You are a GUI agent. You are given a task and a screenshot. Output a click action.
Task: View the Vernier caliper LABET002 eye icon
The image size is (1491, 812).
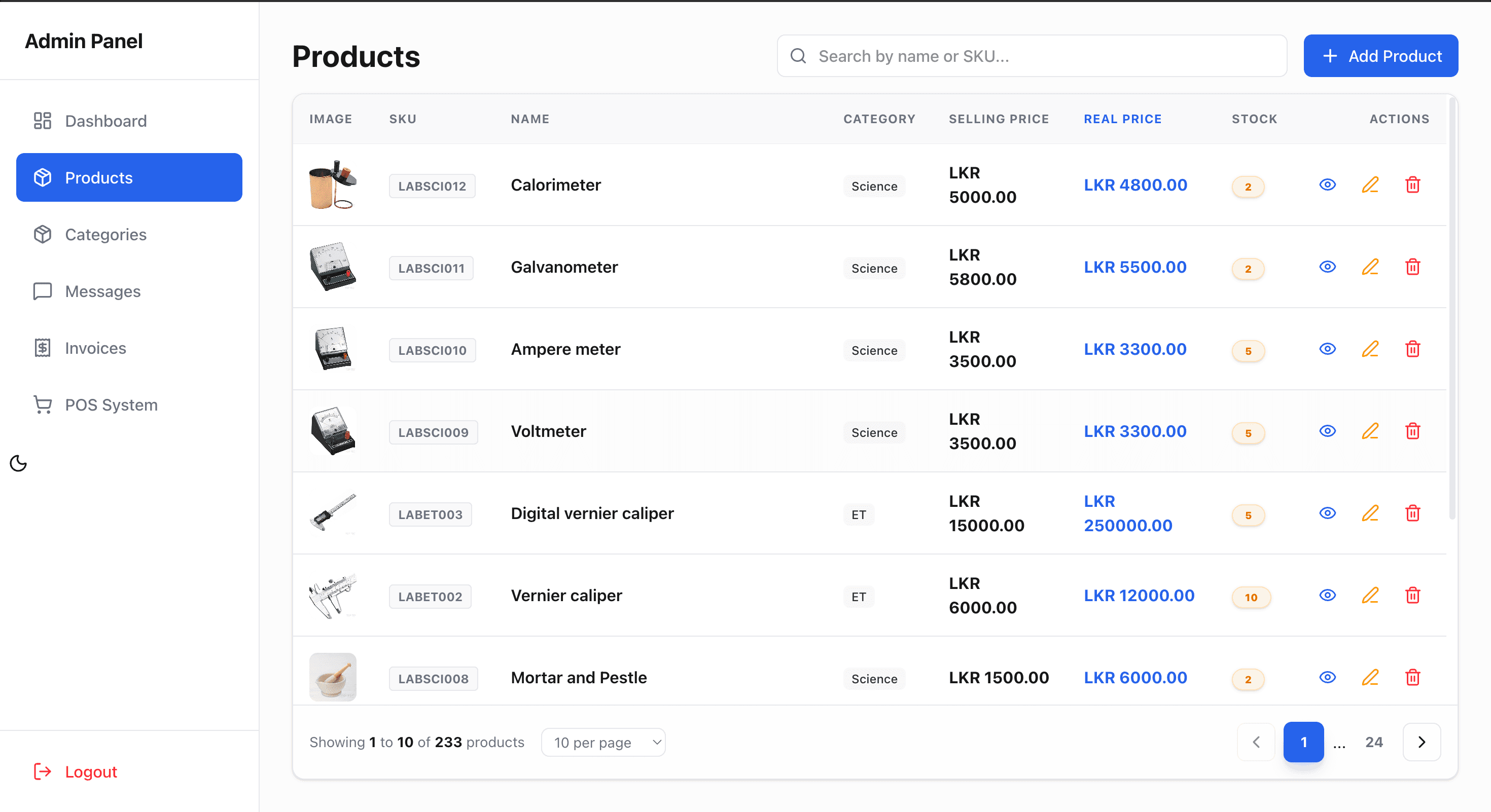pyautogui.click(x=1327, y=595)
